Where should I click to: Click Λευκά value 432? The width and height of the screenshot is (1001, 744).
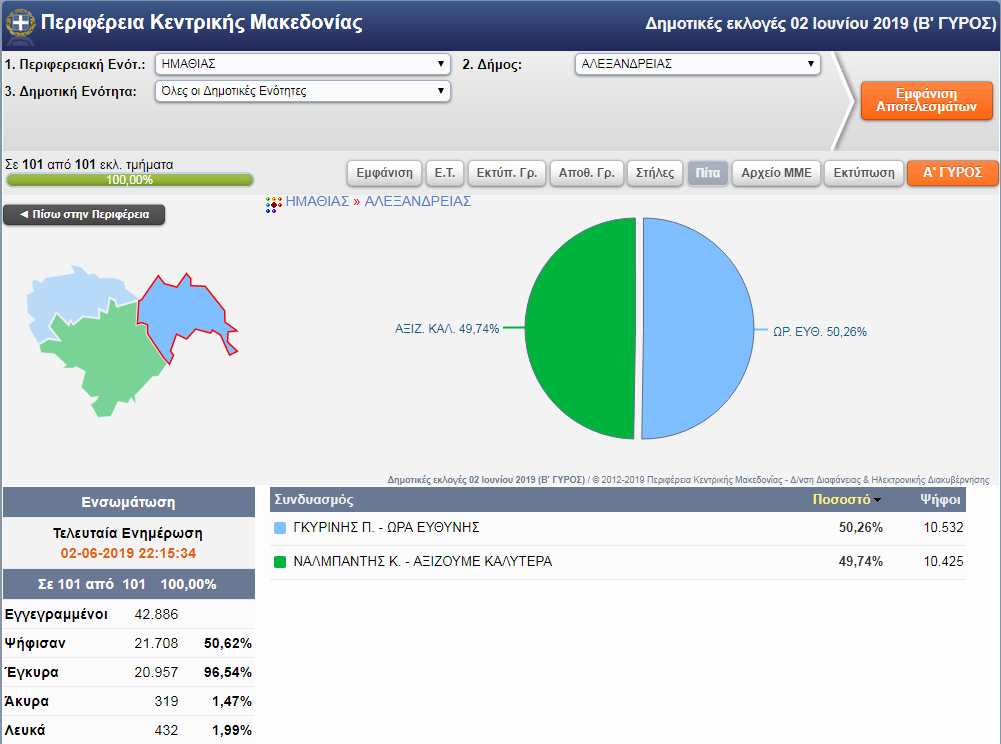click(167, 731)
